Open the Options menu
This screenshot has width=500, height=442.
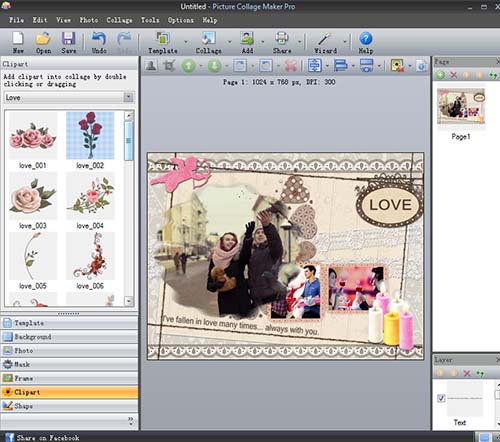(x=181, y=20)
